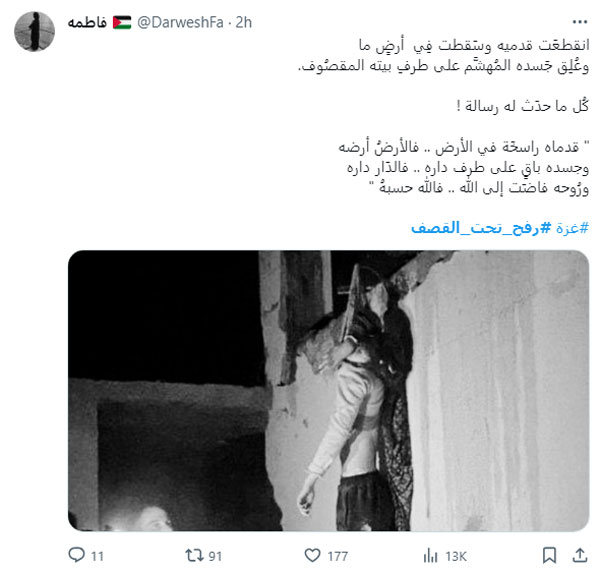Open the view analytics bar chart icon

point(430,555)
